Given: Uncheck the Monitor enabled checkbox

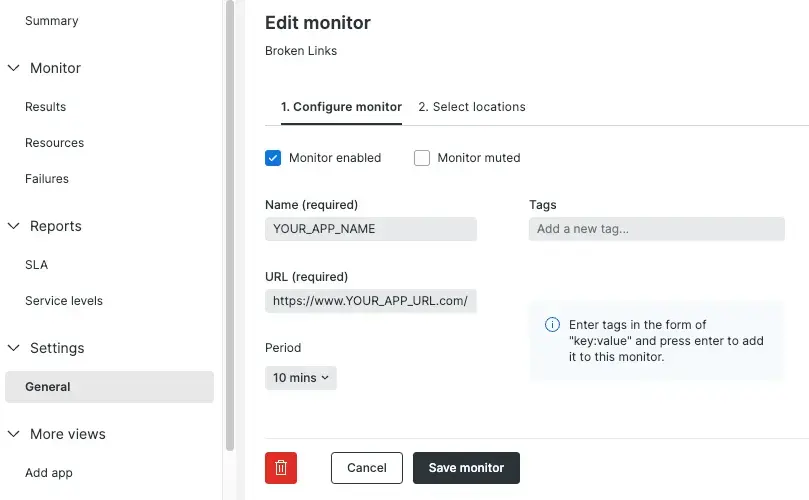Looking at the screenshot, I should click(x=273, y=158).
